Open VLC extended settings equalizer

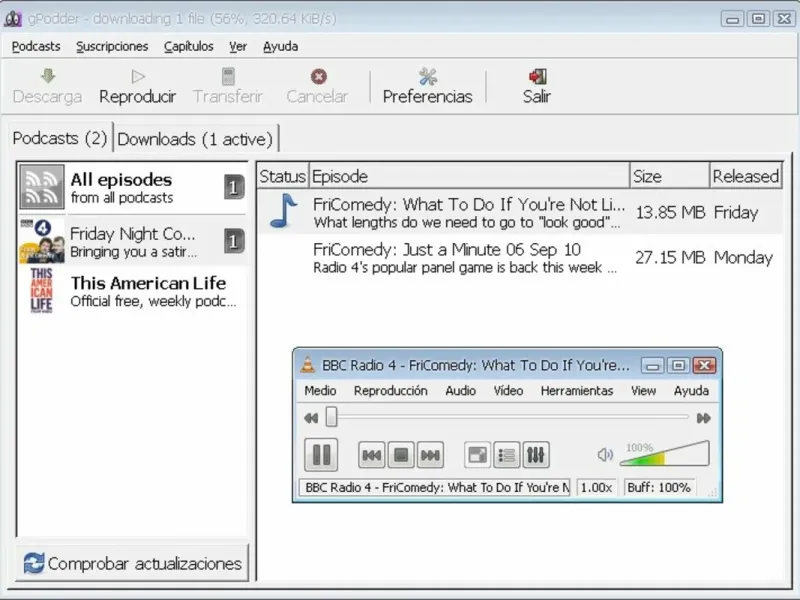coord(536,455)
